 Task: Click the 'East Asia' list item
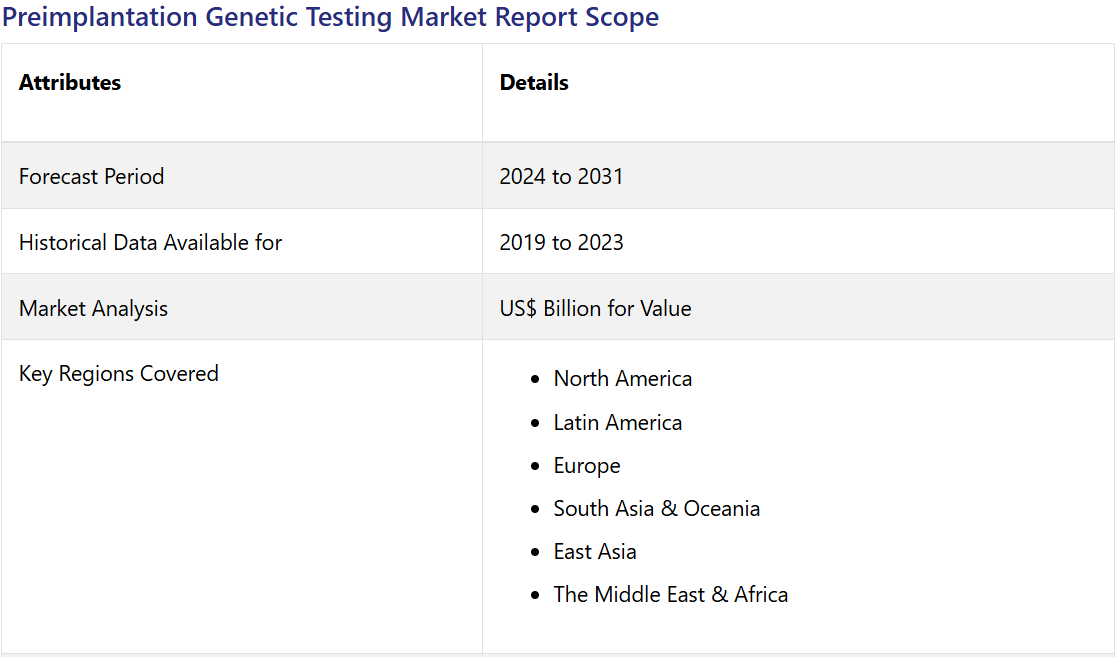click(595, 552)
